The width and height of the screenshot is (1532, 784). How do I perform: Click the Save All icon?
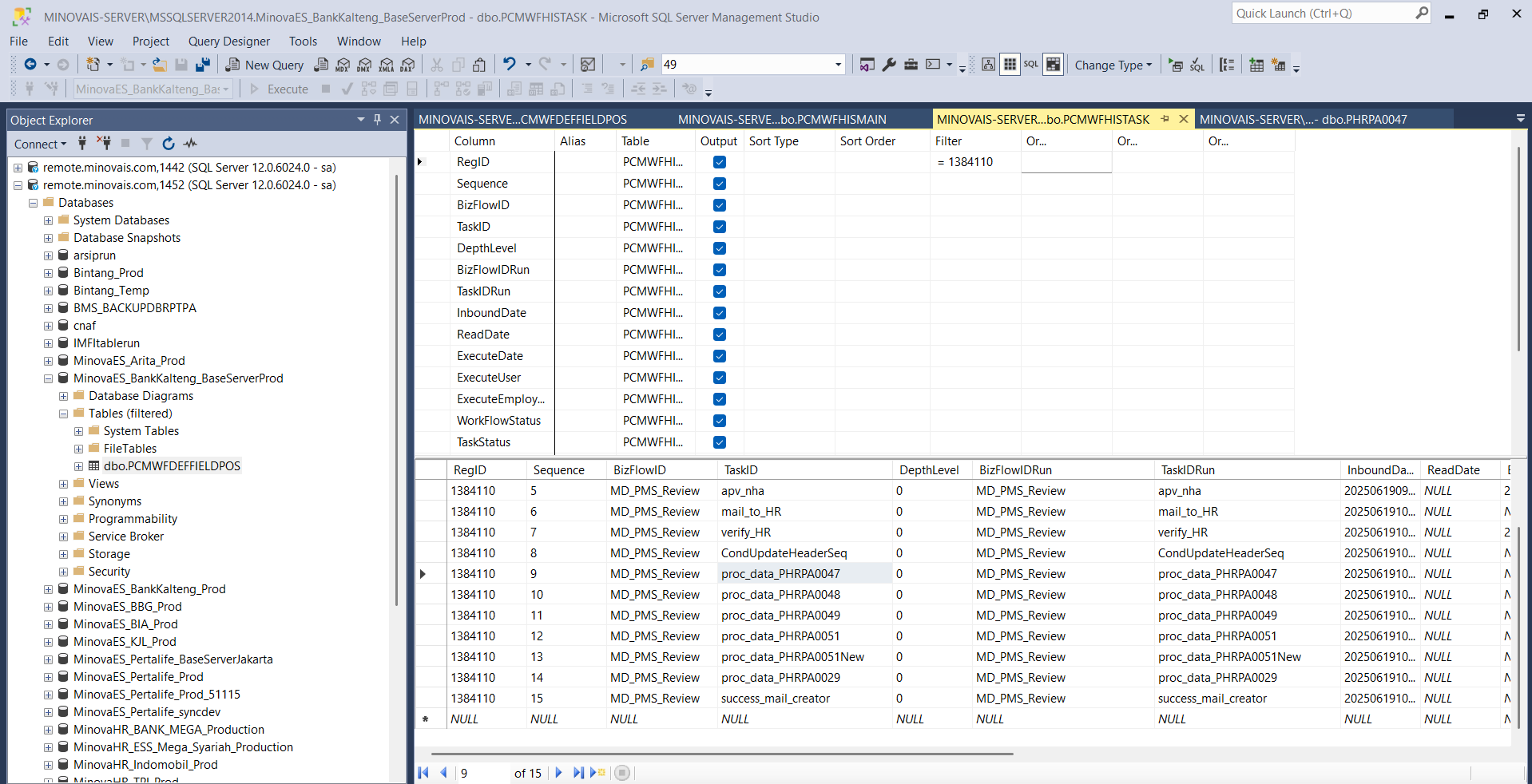(203, 65)
